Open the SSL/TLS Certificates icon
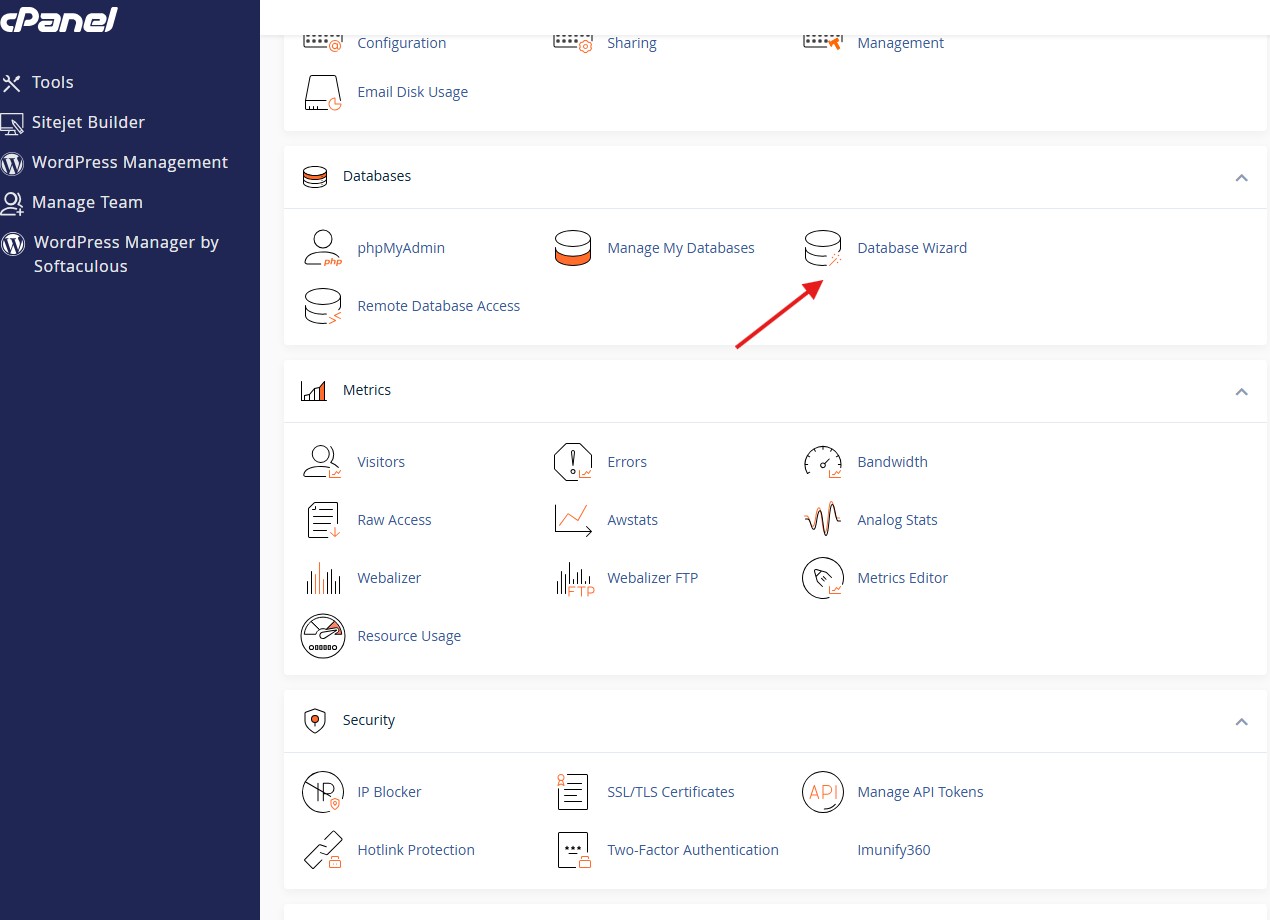Viewport: 1270px width, 920px height. (573, 792)
